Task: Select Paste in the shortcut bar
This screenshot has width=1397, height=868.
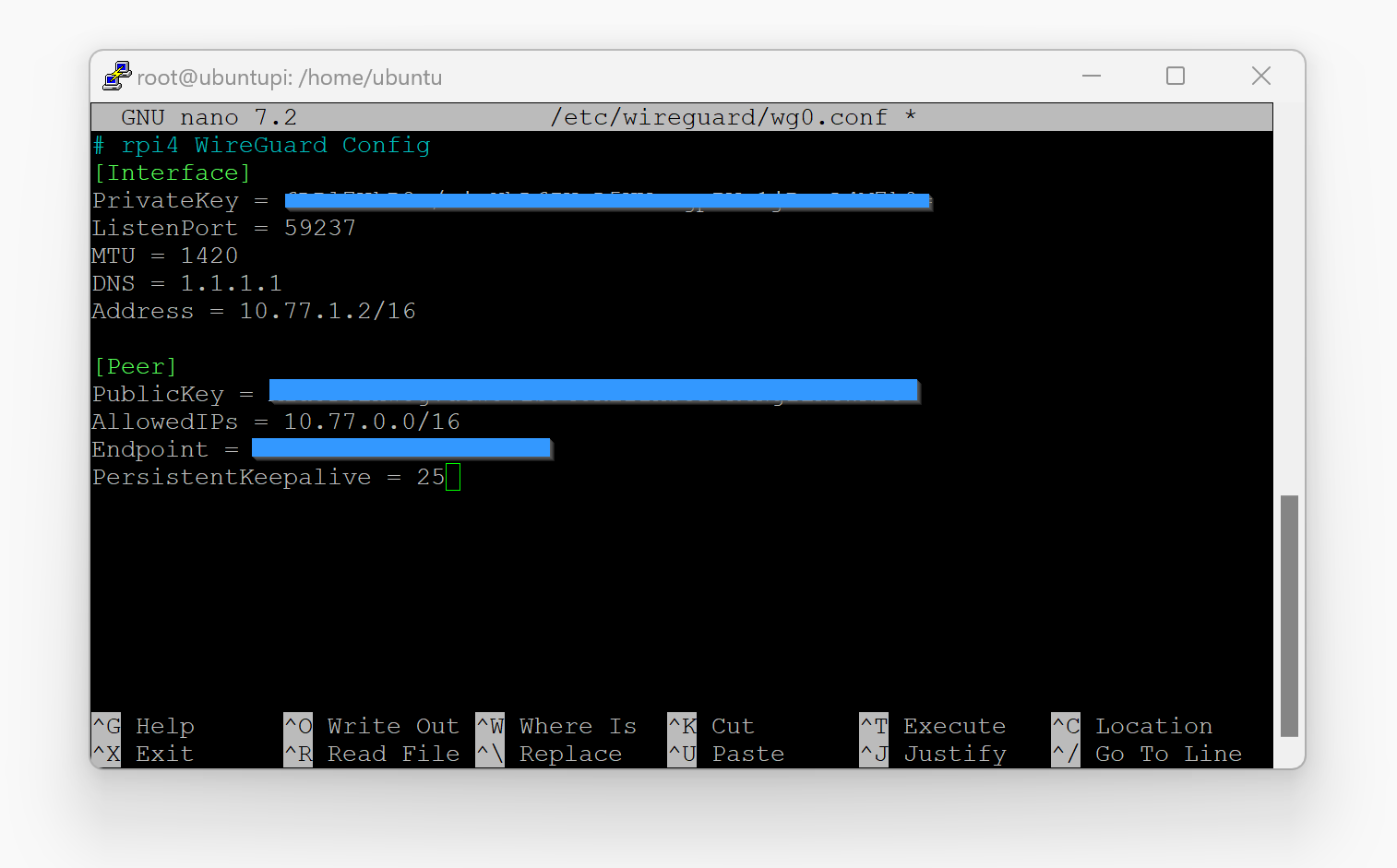Action: pos(732,754)
